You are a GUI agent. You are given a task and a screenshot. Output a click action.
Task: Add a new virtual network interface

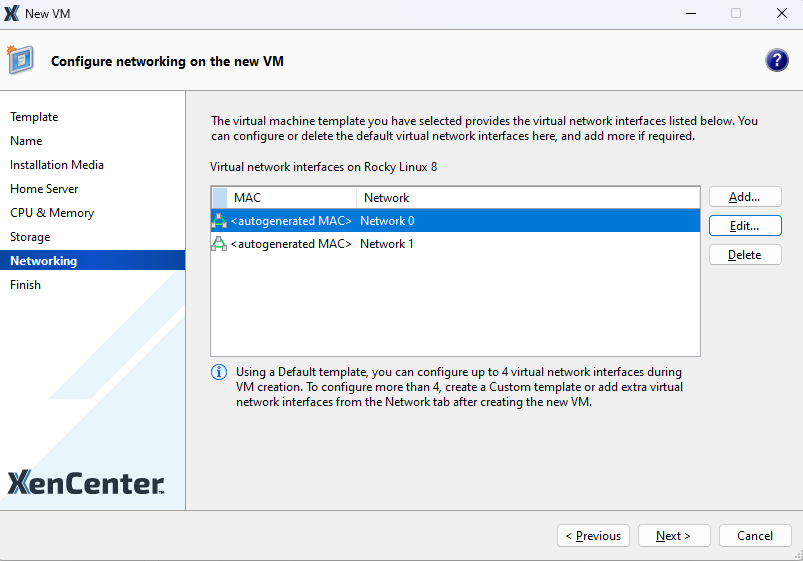745,197
